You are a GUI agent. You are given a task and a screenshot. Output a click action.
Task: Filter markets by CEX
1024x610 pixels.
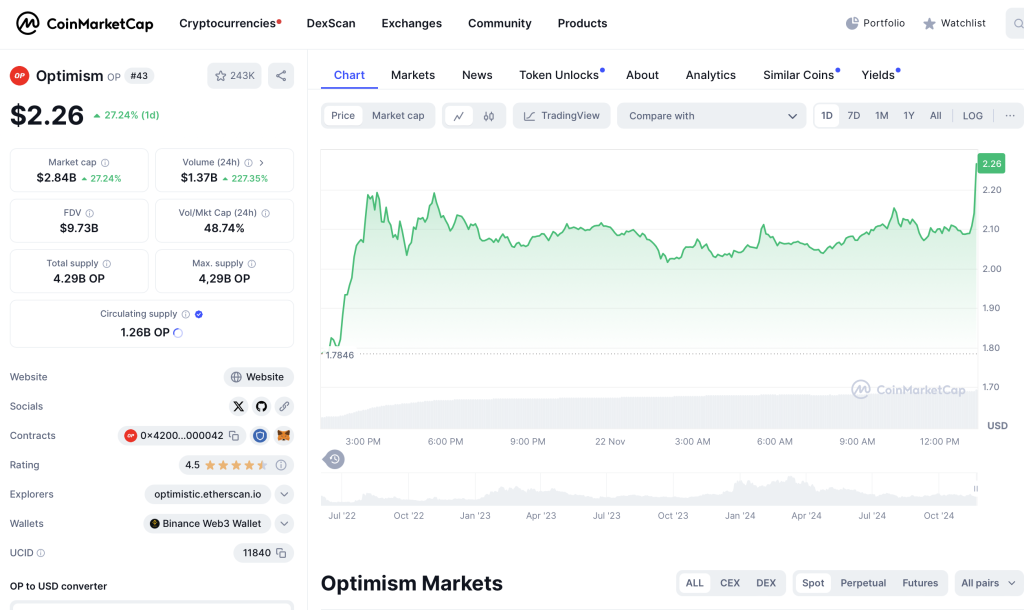[x=730, y=583]
